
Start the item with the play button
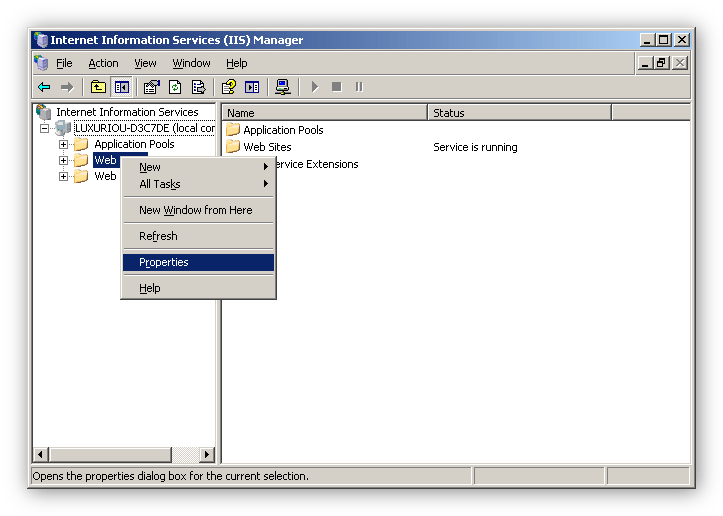[x=314, y=87]
